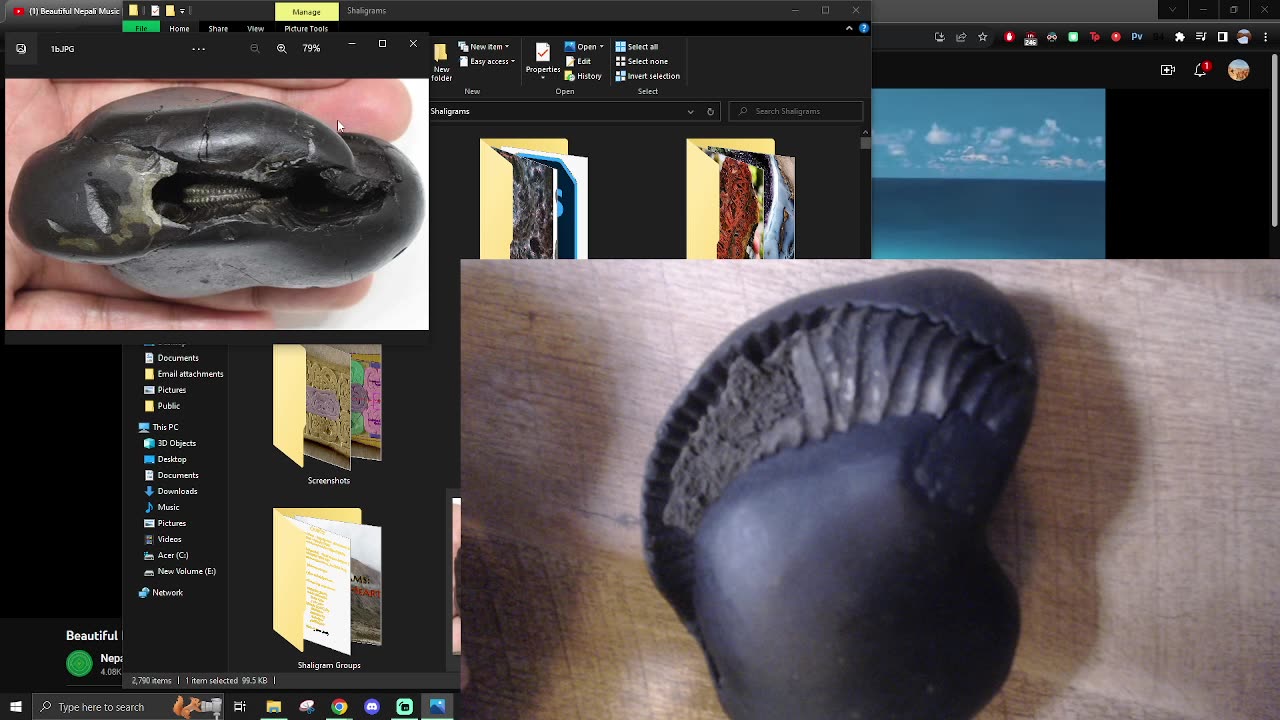Click the YouTube channel avatar circle
The height and width of the screenshot is (720, 1280).
[x=79, y=663]
